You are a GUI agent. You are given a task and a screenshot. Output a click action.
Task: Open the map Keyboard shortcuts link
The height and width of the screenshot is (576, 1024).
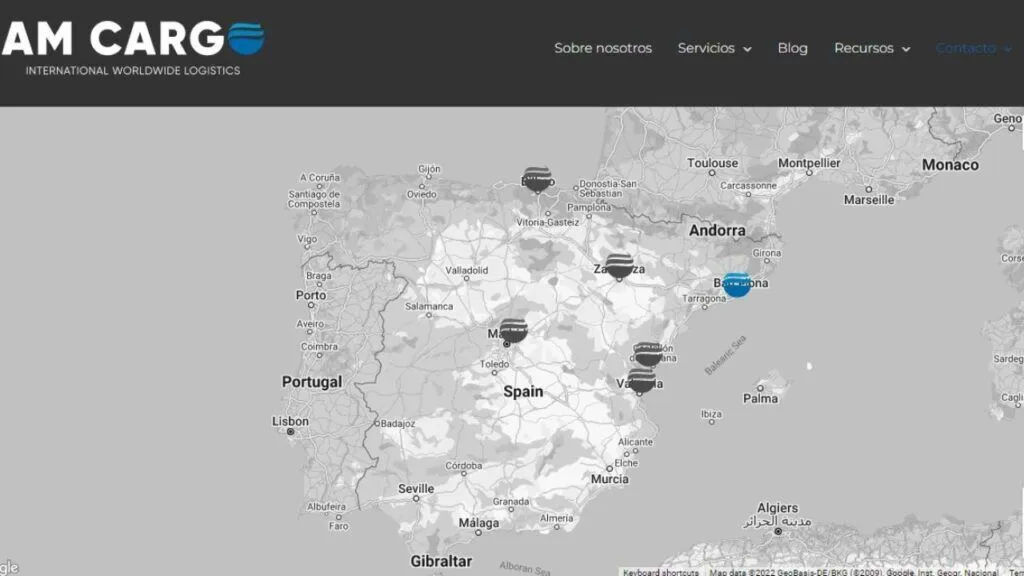[x=660, y=572]
